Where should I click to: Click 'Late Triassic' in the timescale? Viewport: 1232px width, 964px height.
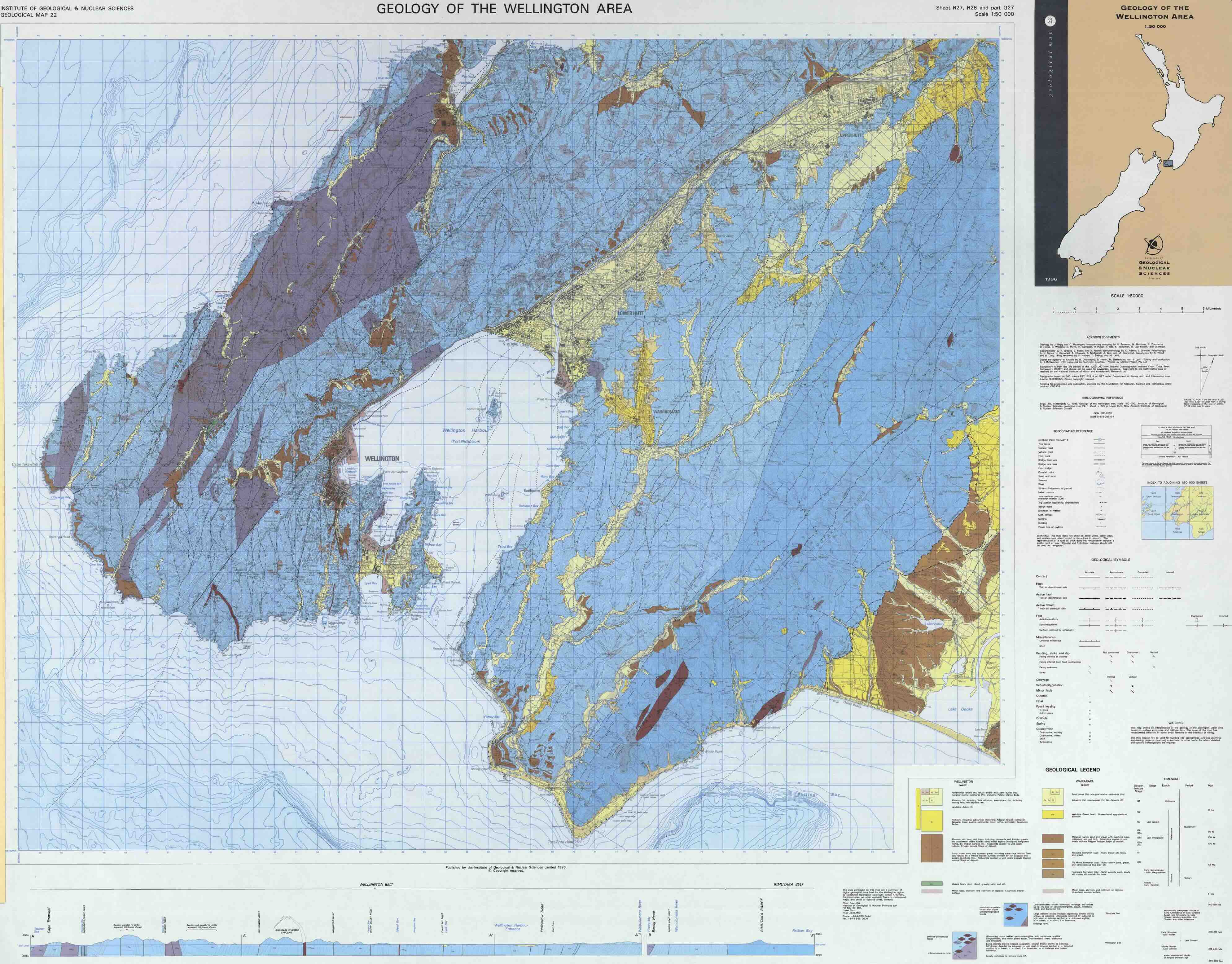(1191, 941)
